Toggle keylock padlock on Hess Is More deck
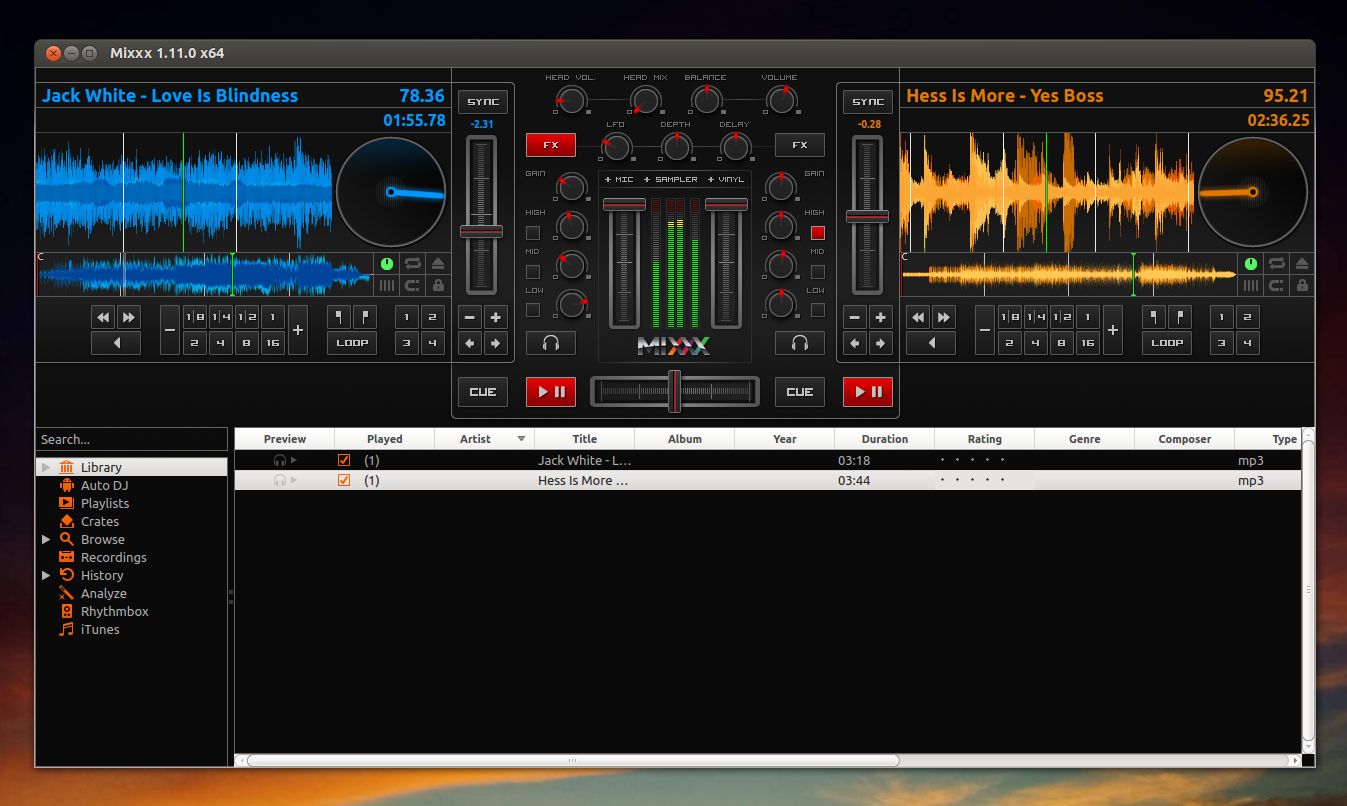 point(1301,285)
